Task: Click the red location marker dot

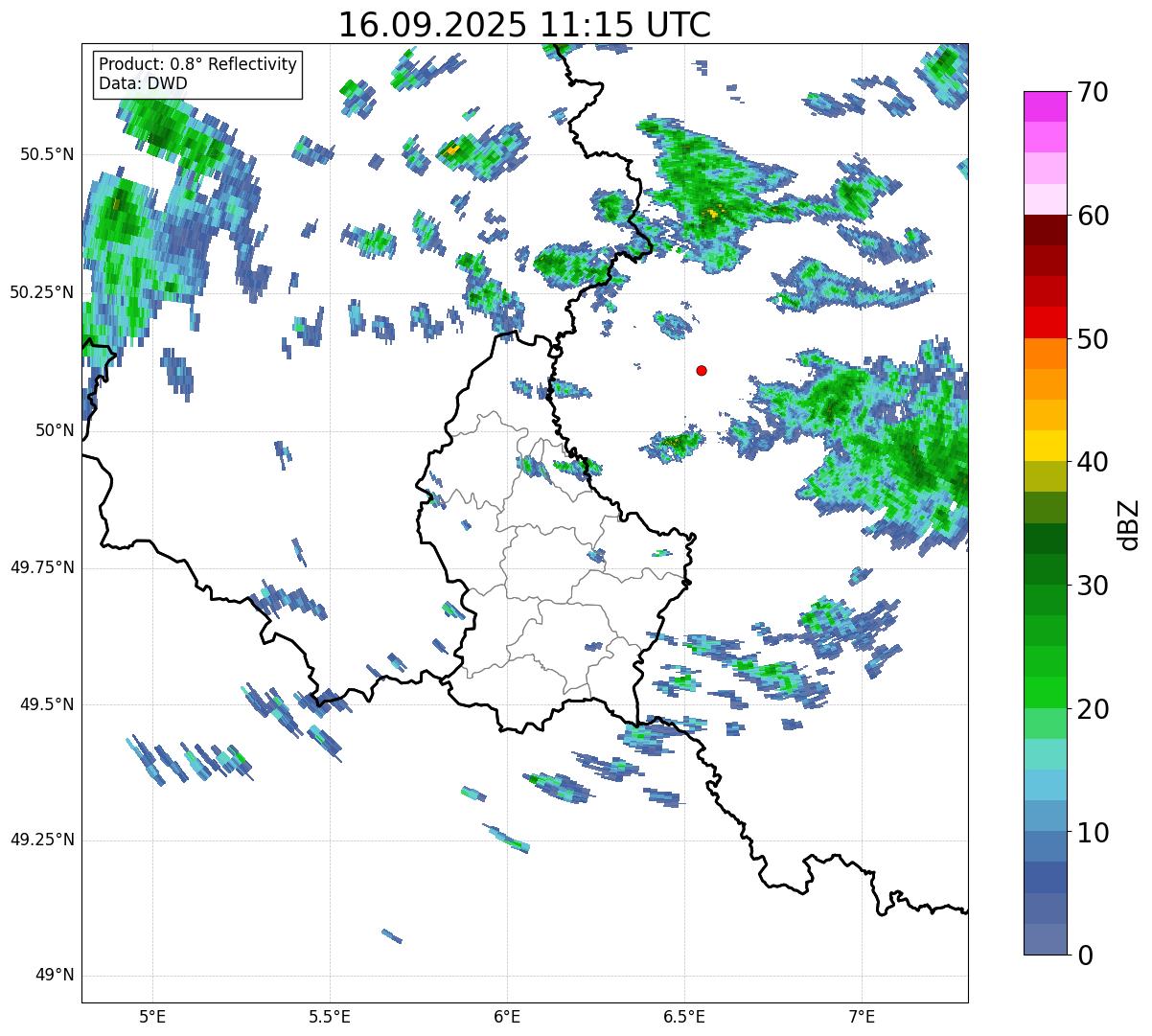Action: [702, 370]
